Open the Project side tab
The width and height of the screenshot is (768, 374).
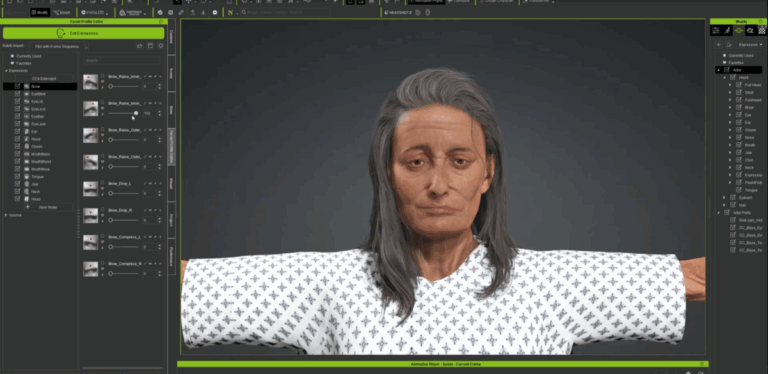point(171,220)
